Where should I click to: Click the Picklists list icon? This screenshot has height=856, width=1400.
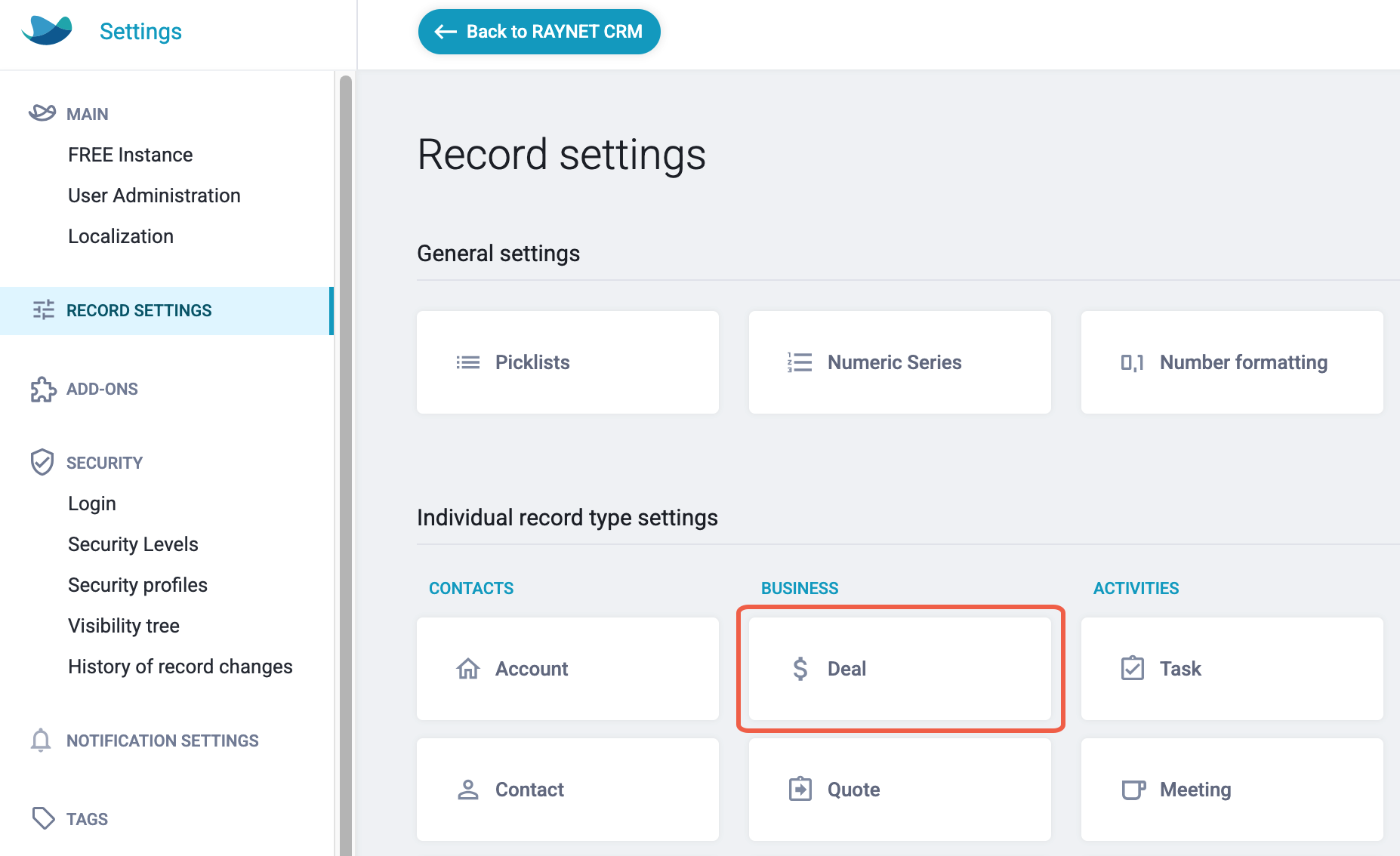point(468,362)
